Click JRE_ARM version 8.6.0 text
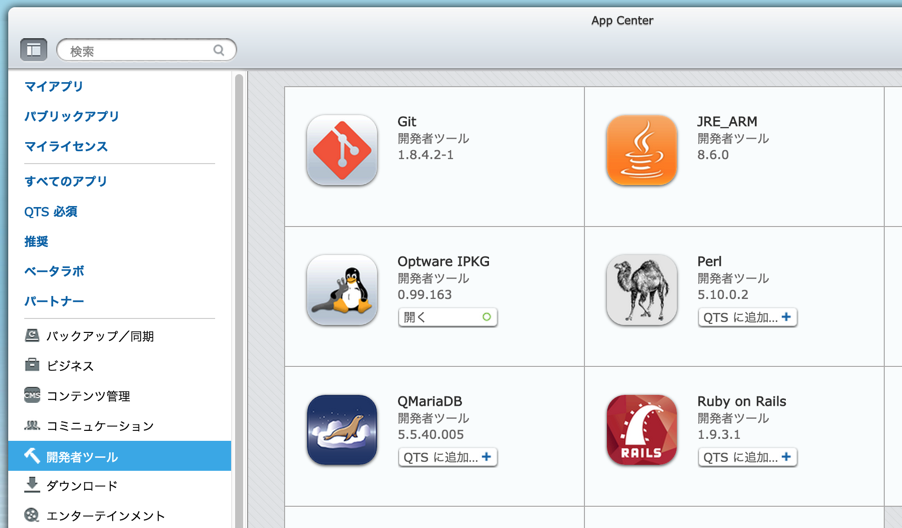The image size is (902, 528). [713, 155]
